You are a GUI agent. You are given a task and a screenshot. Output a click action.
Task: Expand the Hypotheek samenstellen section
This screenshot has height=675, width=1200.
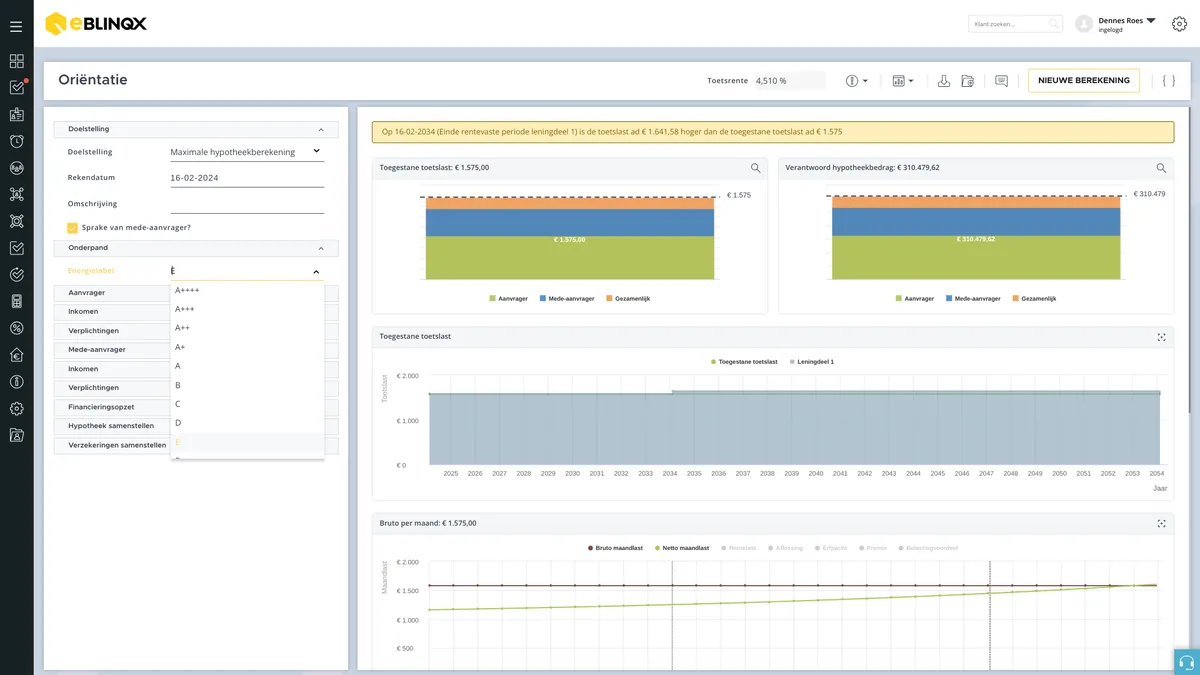click(112, 426)
